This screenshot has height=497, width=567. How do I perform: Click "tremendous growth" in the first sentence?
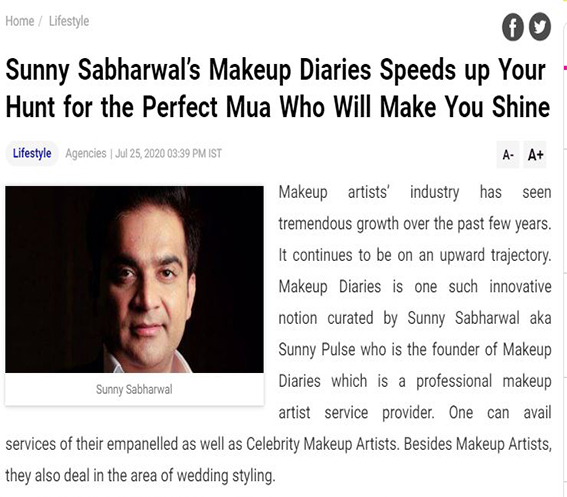[338, 224]
